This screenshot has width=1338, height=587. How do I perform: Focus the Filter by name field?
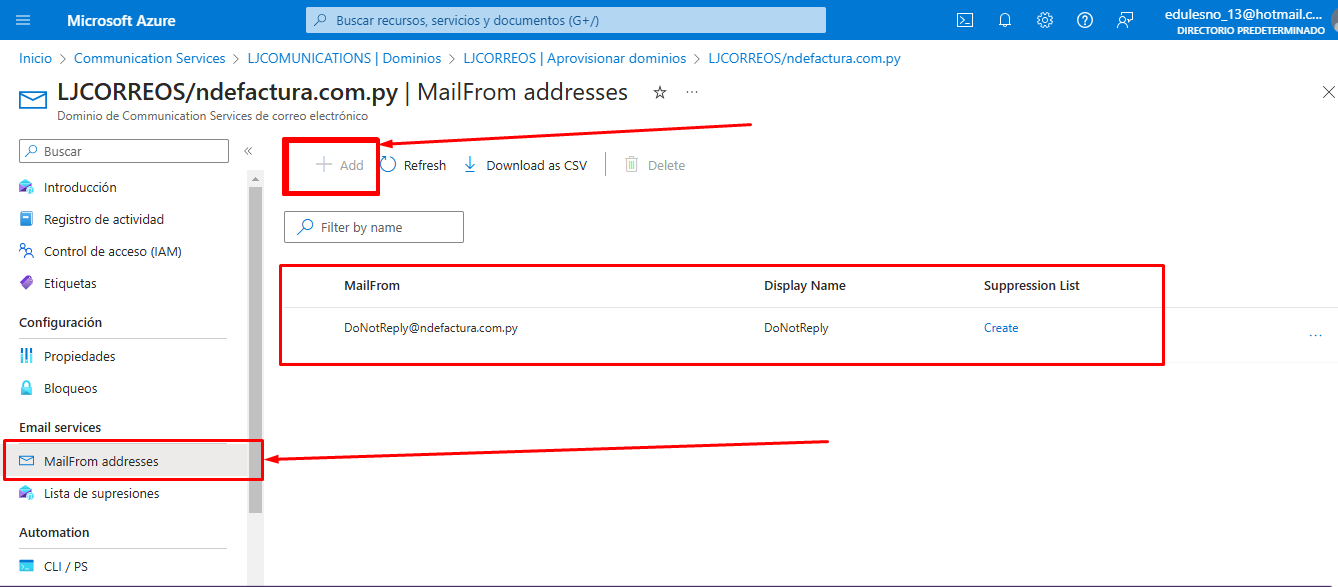[374, 227]
